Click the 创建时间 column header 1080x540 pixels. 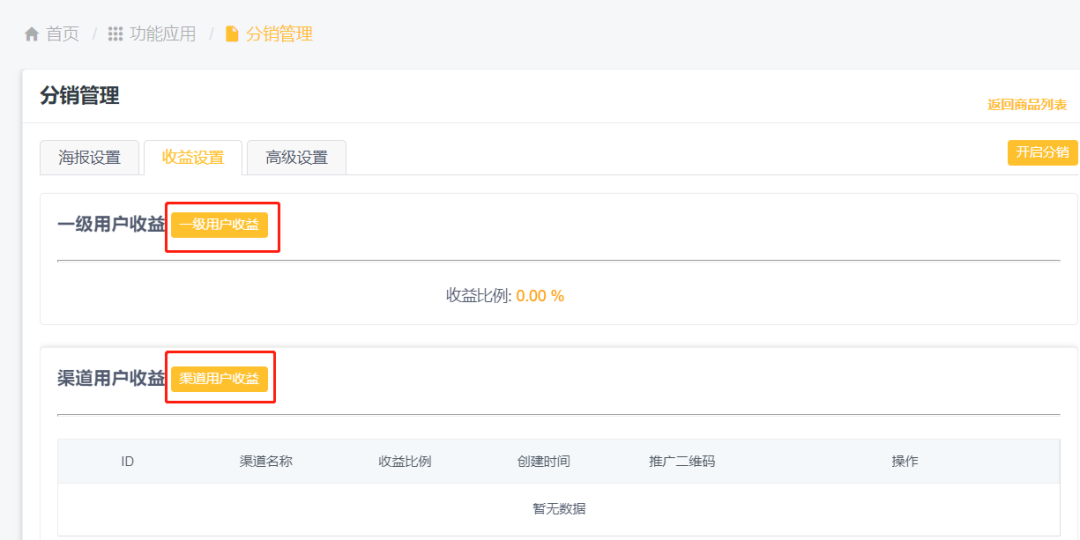click(544, 462)
